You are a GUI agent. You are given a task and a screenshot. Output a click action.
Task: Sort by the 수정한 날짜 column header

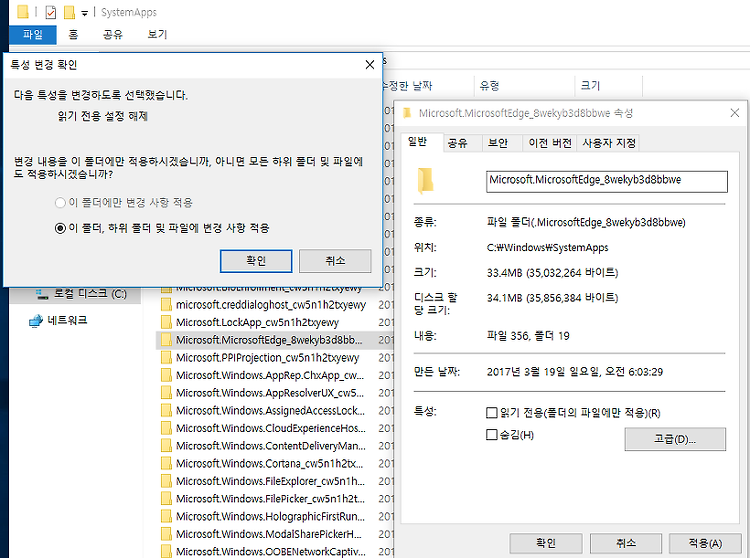point(409,86)
